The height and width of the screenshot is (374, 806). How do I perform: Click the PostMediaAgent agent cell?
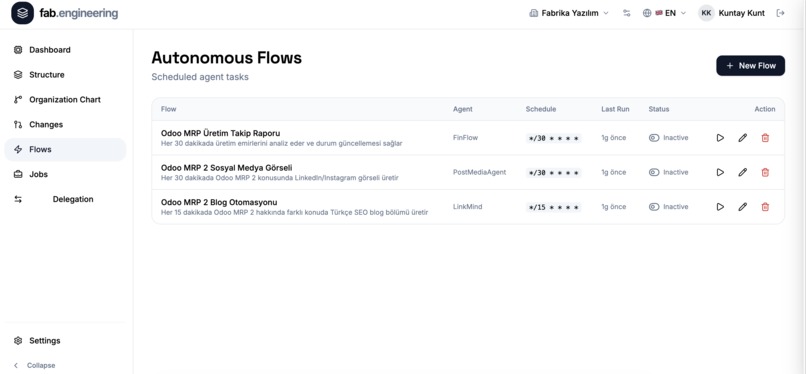(x=480, y=172)
